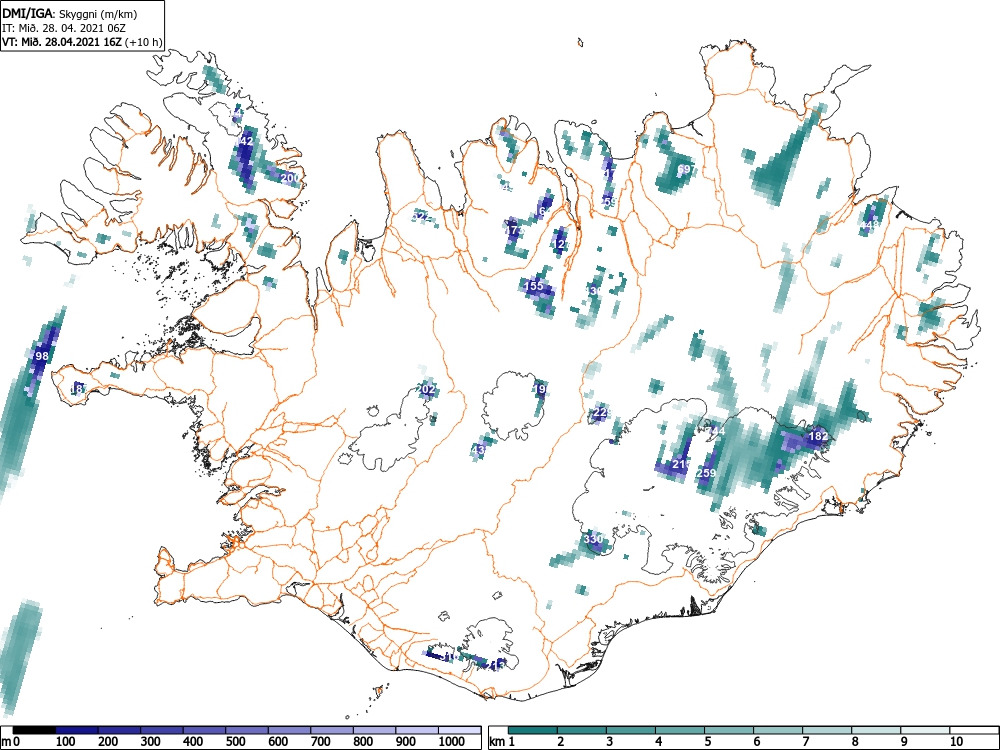Click the 'km 1' legend label
Image resolution: width=1000 pixels, height=750 pixels.
pos(503,742)
